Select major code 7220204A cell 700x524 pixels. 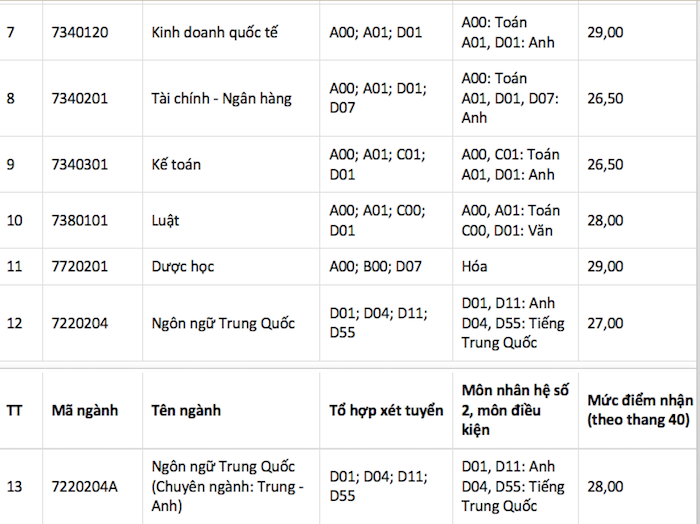[x=85, y=486]
